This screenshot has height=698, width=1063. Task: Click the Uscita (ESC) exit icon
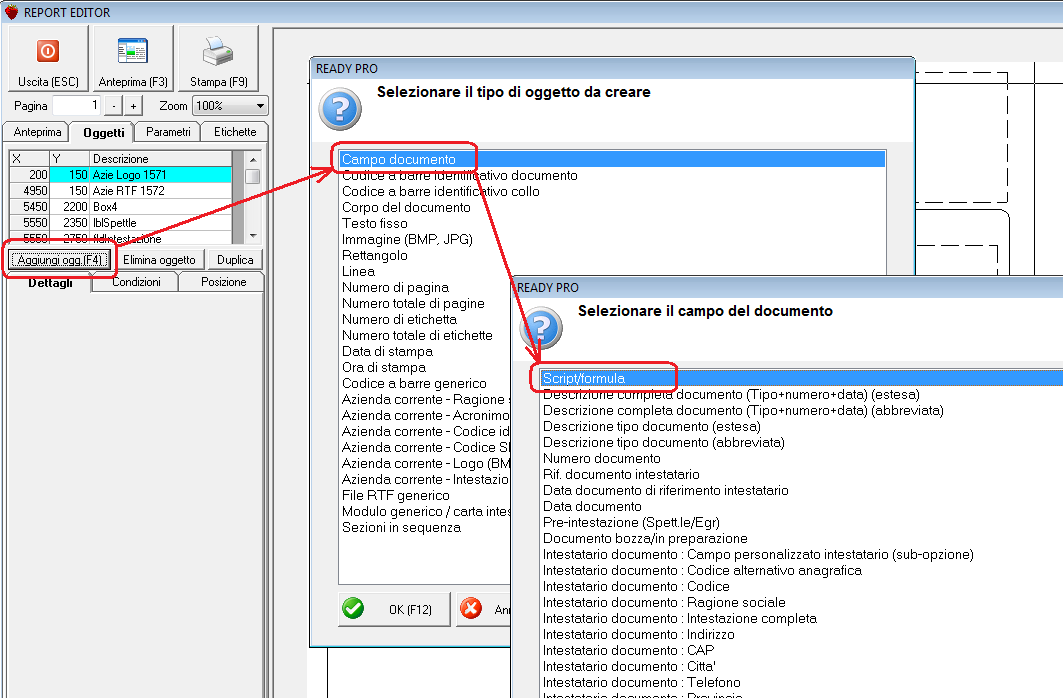48,51
